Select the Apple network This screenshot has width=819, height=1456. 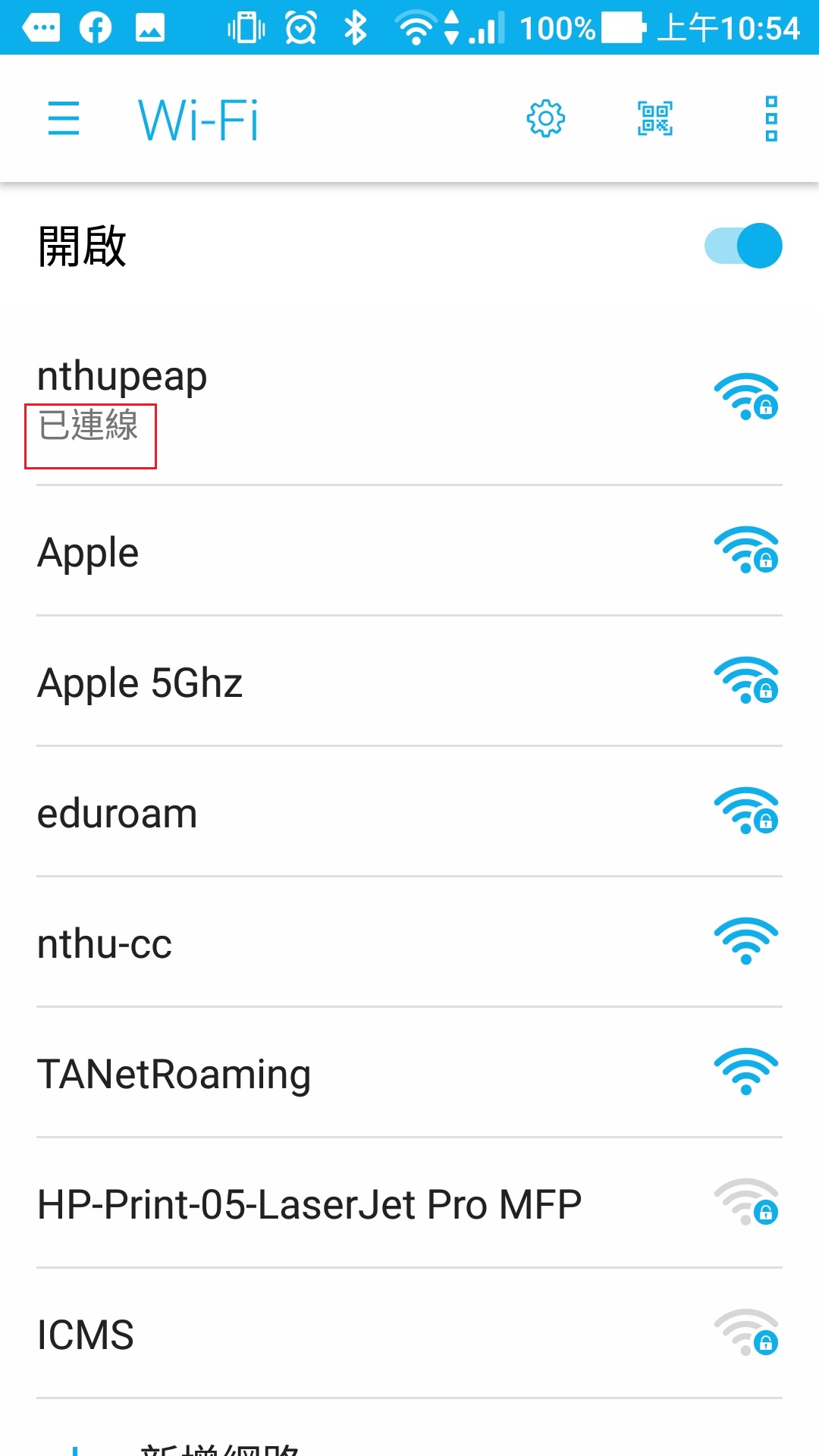tap(409, 551)
